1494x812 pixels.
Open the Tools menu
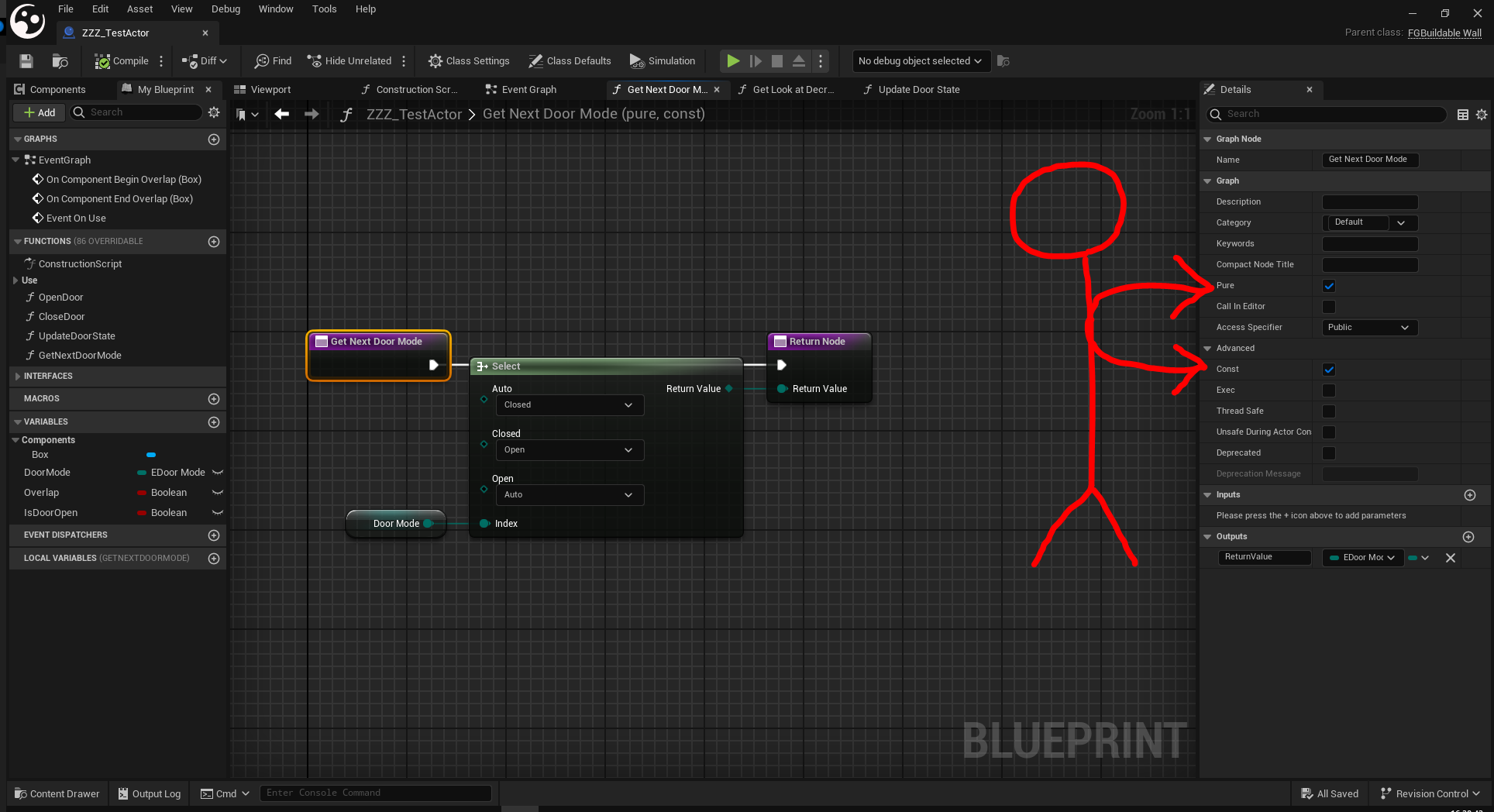click(325, 9)
